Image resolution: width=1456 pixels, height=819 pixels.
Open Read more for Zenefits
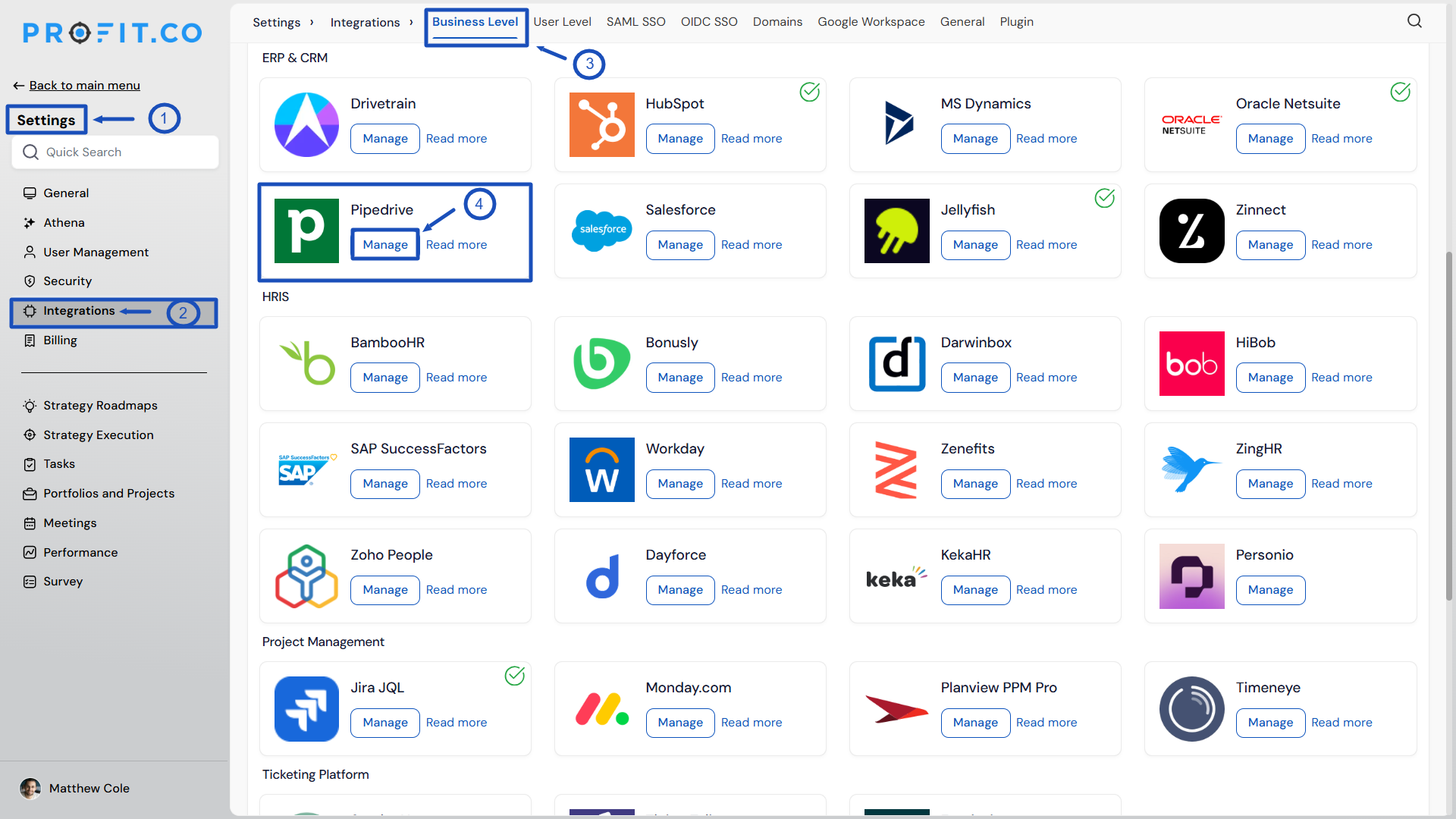[1046, 484]
